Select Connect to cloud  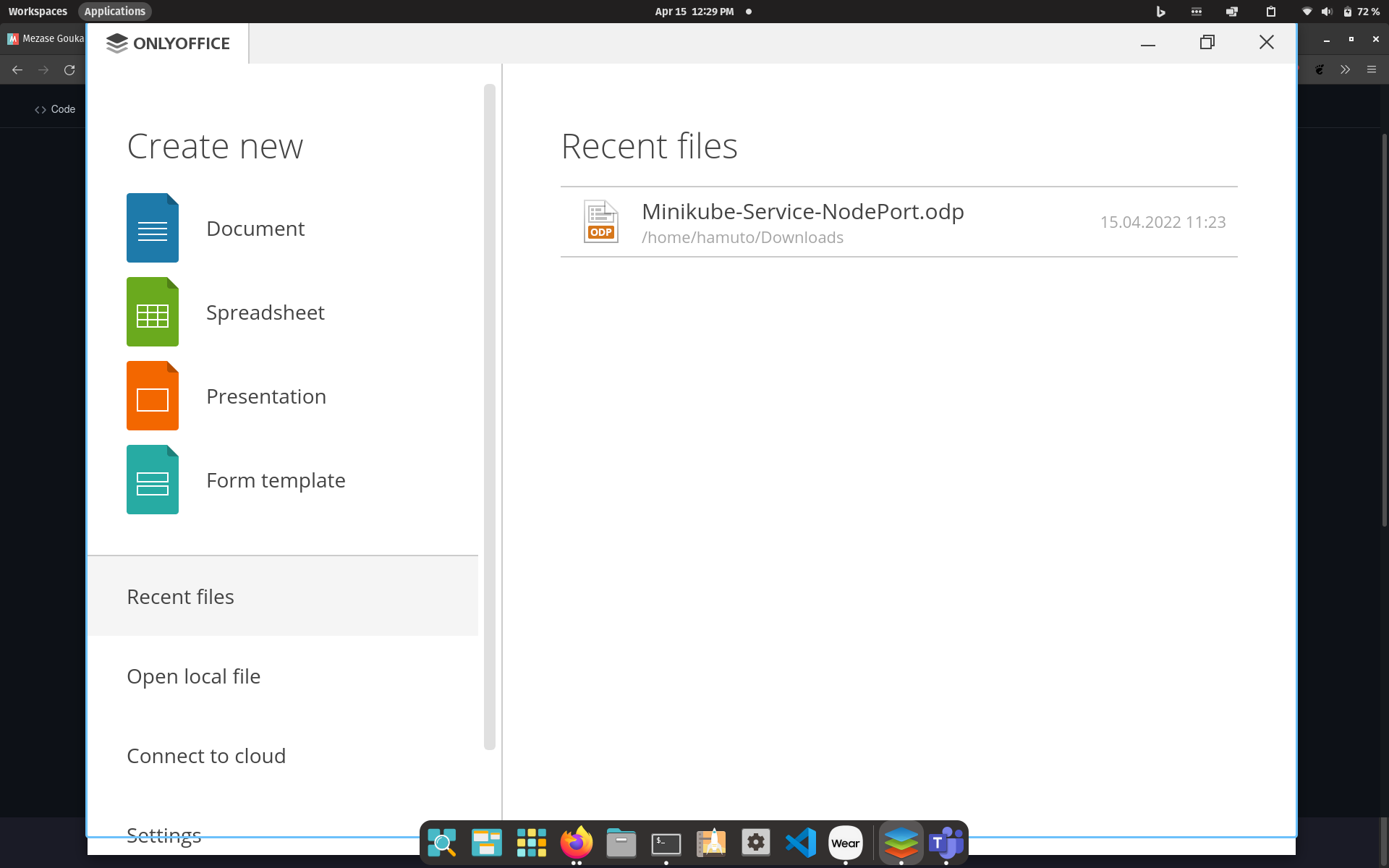pyautogui.click(x=205, y=755)
